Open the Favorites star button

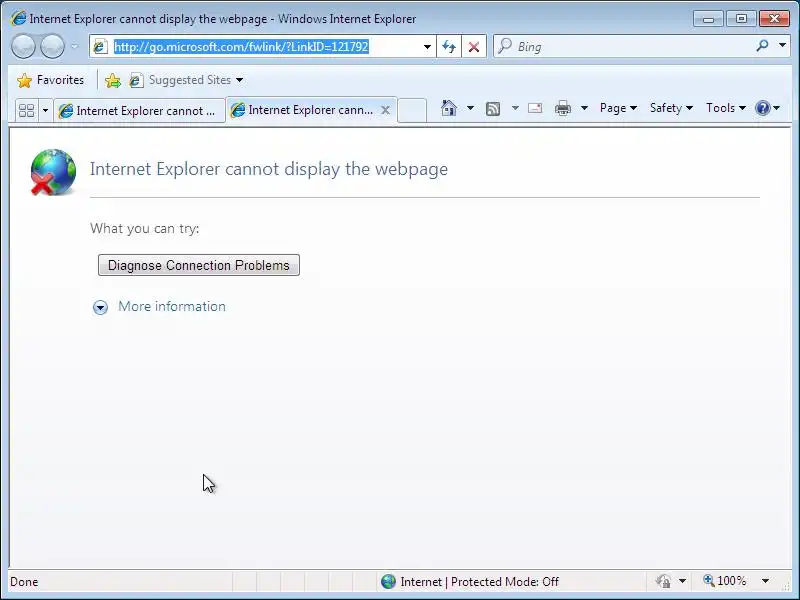click(x=50, y=80)
